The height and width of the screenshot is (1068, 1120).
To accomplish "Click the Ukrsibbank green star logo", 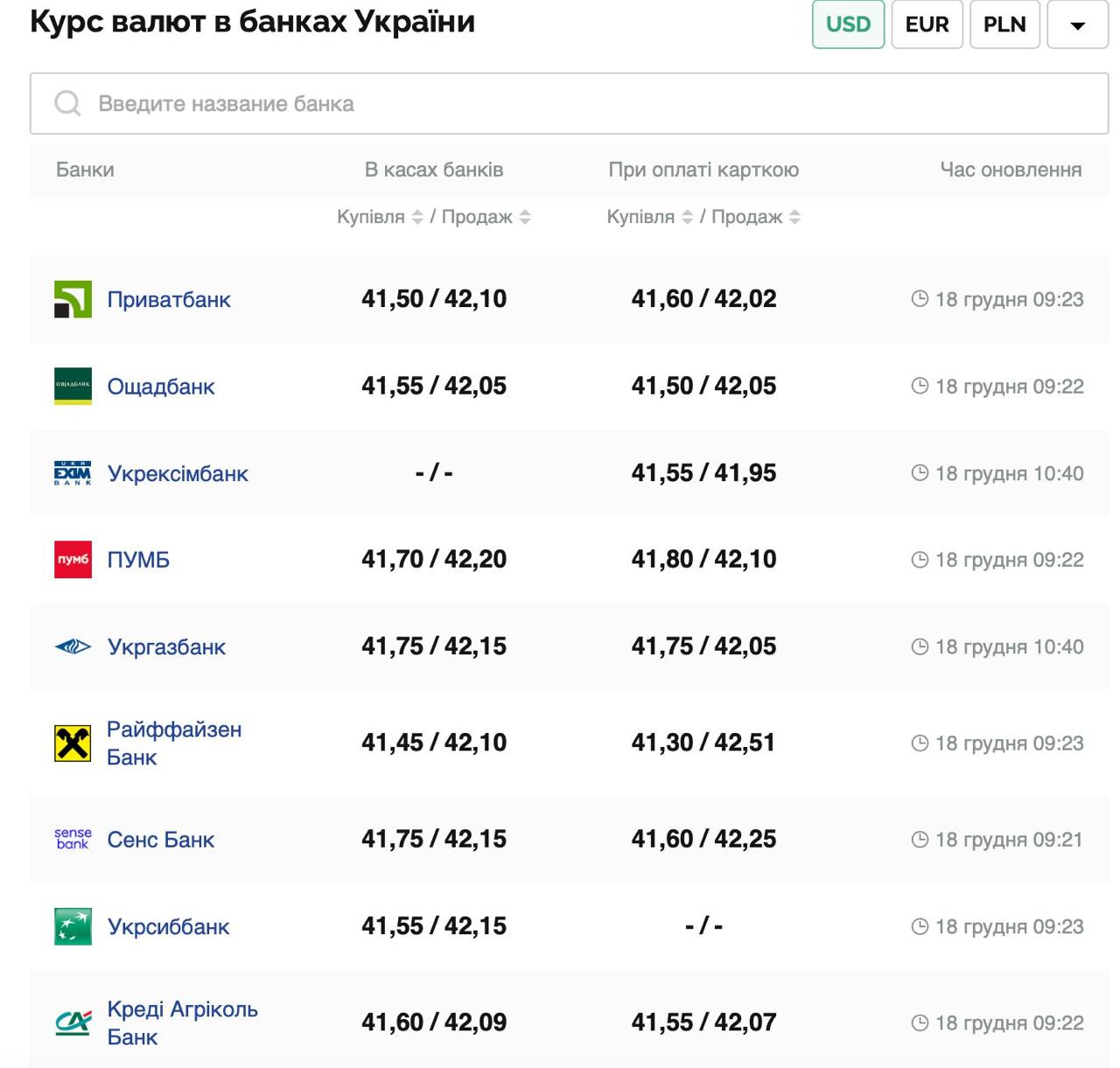I will pyautogui.click(x=73, y=926).
